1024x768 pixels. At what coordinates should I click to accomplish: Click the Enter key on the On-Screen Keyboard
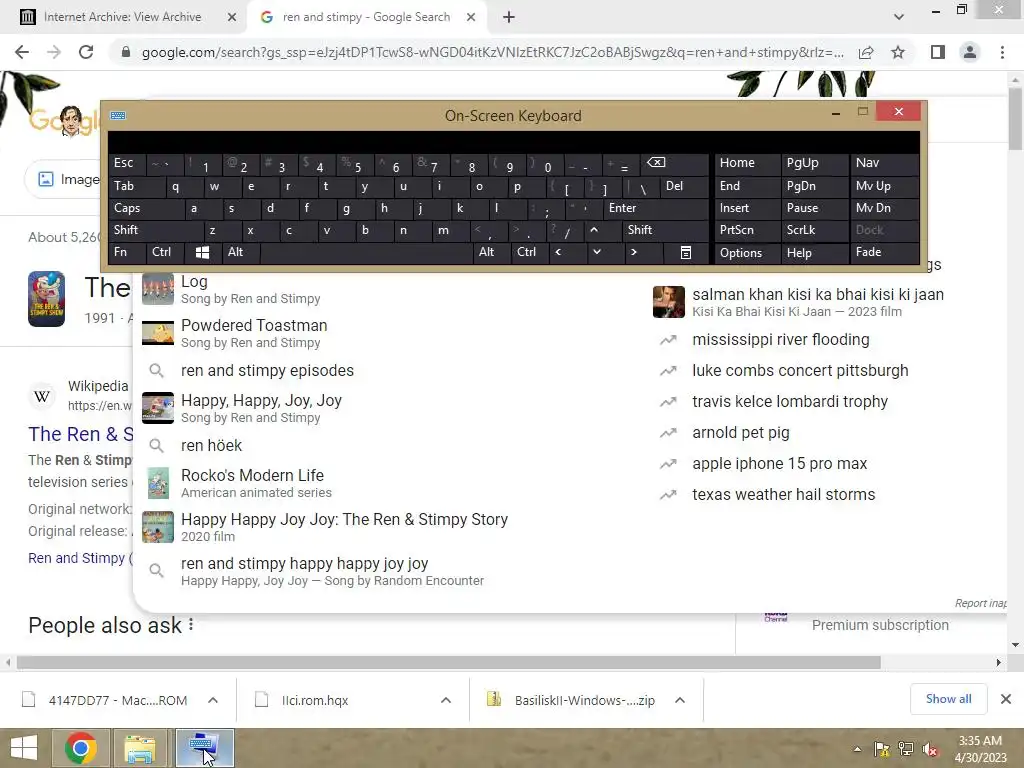click(656, 208)
